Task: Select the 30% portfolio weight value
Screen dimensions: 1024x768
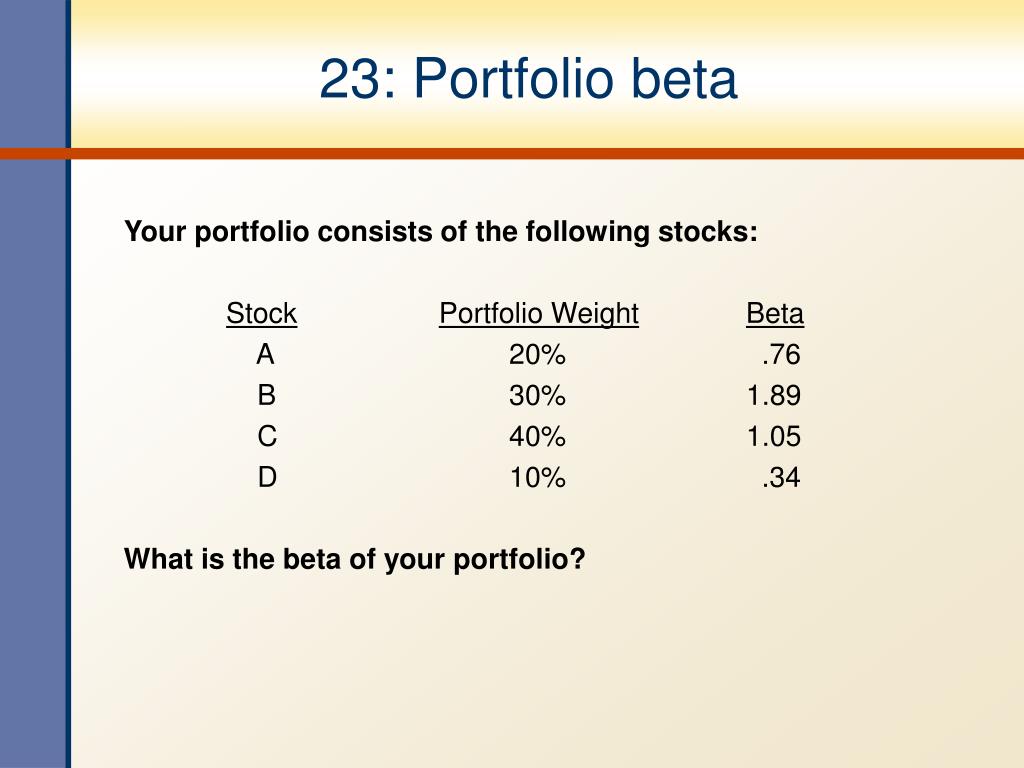Action: coord(537,396)
